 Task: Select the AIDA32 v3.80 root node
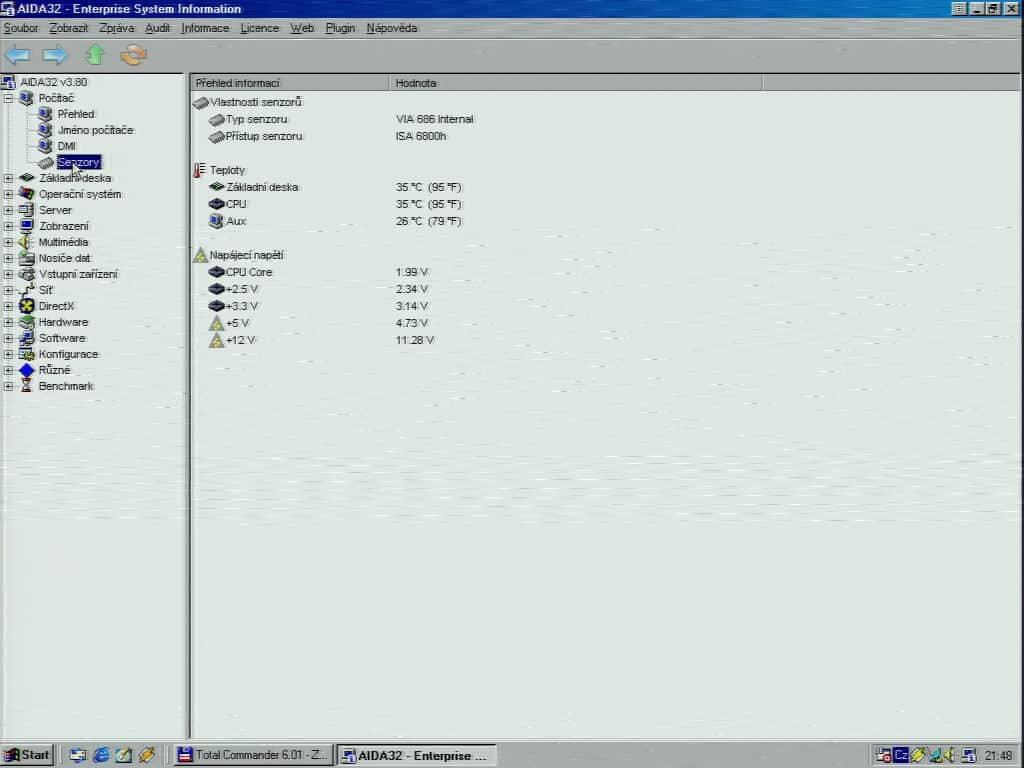click(54, 82)
